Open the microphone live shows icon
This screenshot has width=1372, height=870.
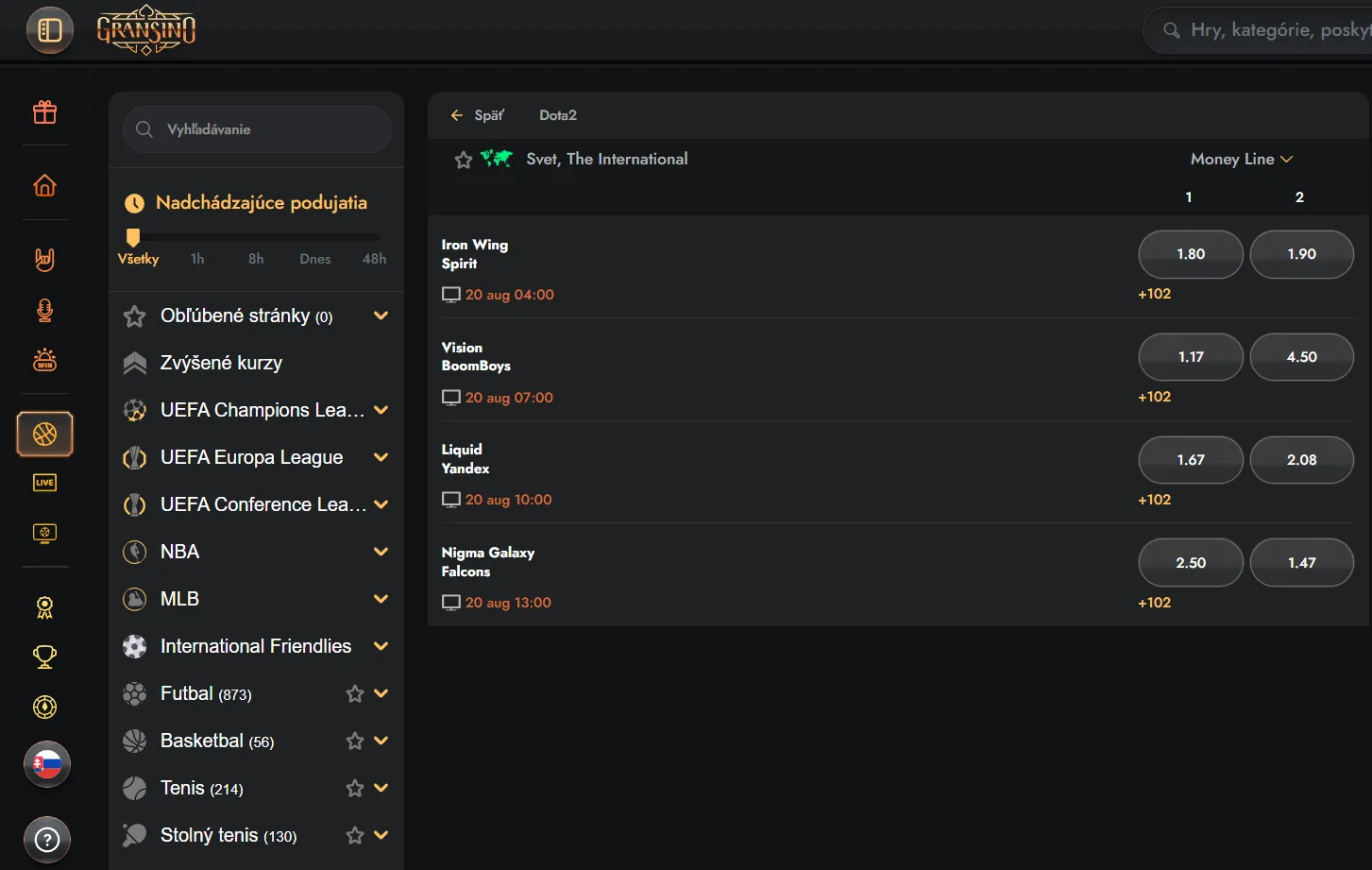pos(44,310)
